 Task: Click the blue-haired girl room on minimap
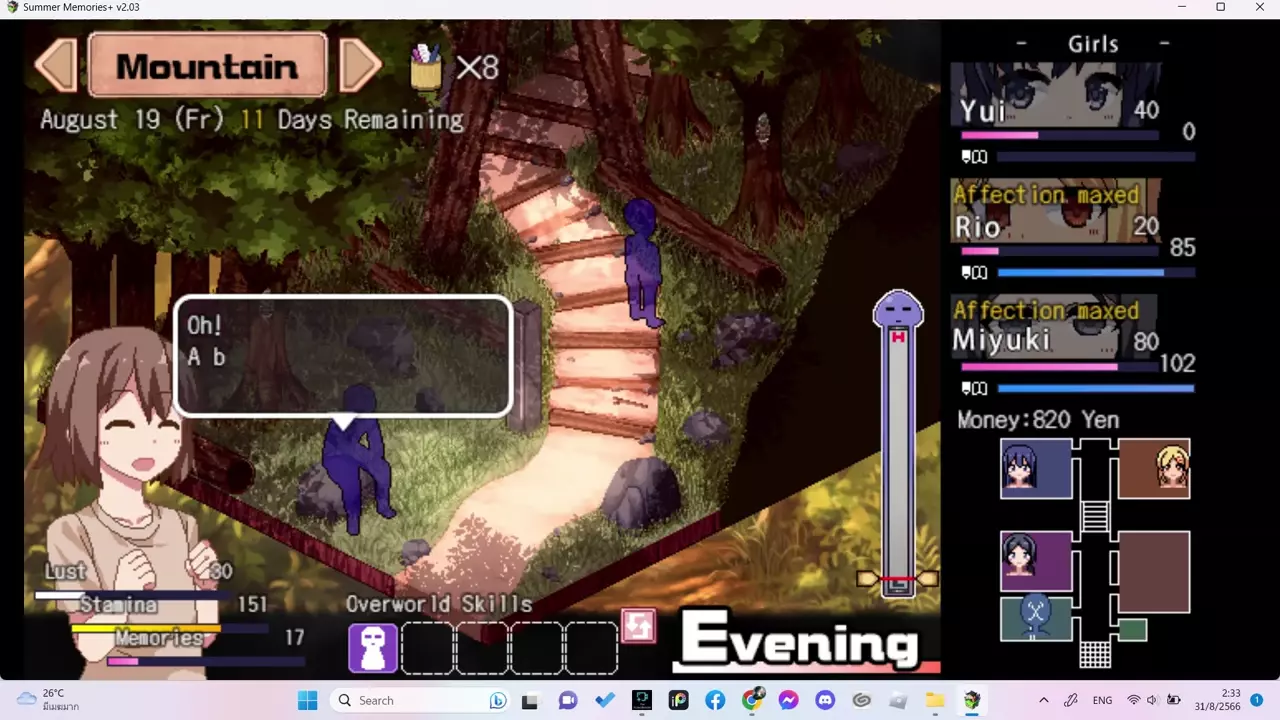click(1036, 468)
